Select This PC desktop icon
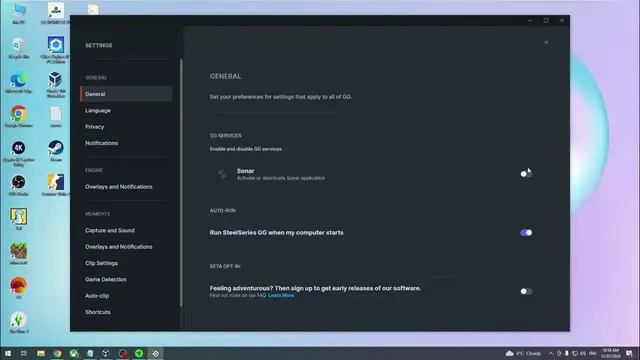The width and height of the screenshot is (640, 360). (x=19, y=13)
